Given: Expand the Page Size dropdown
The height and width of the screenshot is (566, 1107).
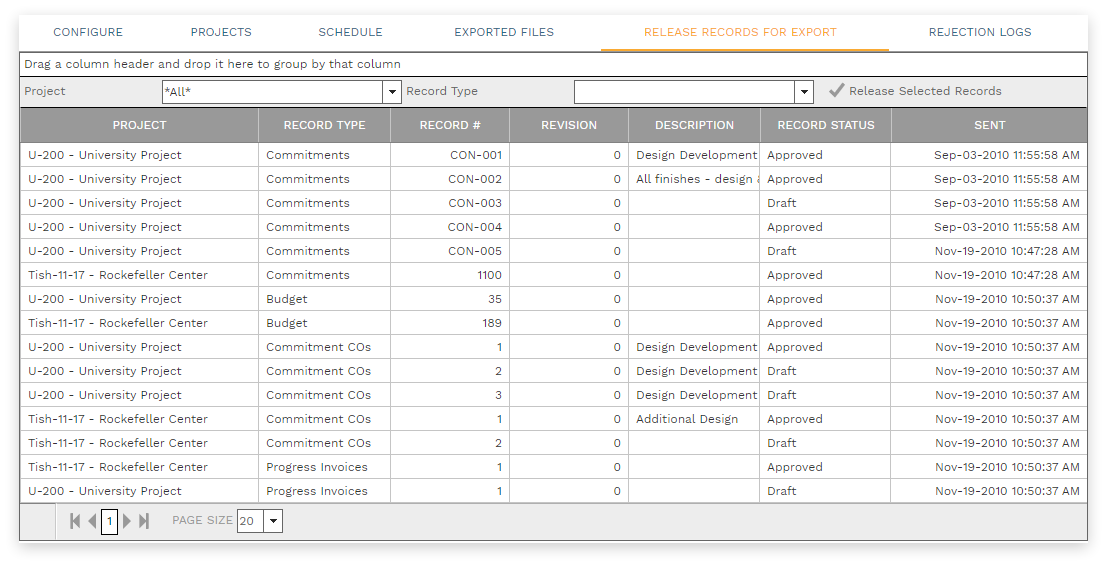Looking at the screenshot, I should tap(273, 522).
